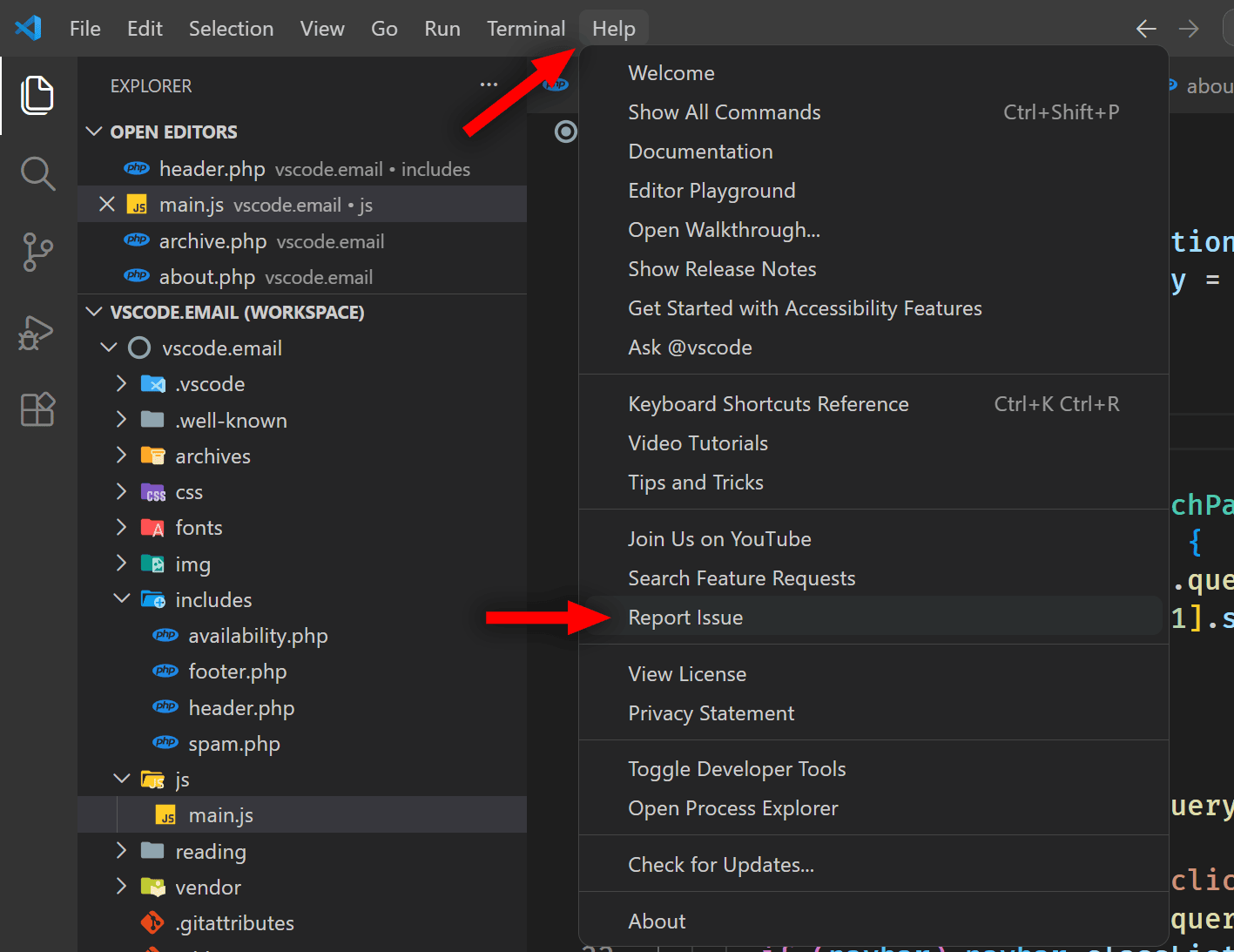
Task: Open the Extensions view icon
Action: pos(37,409)
